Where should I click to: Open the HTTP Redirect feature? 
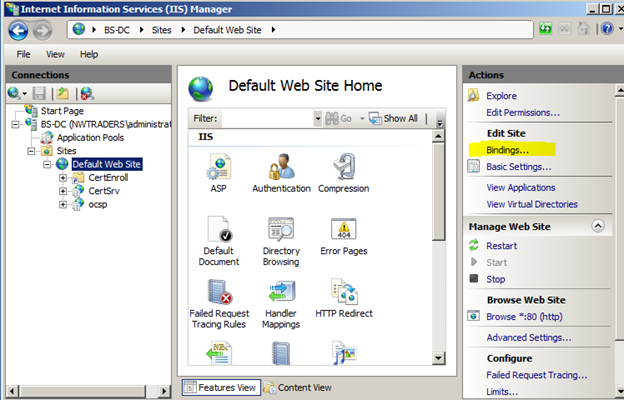344,299
